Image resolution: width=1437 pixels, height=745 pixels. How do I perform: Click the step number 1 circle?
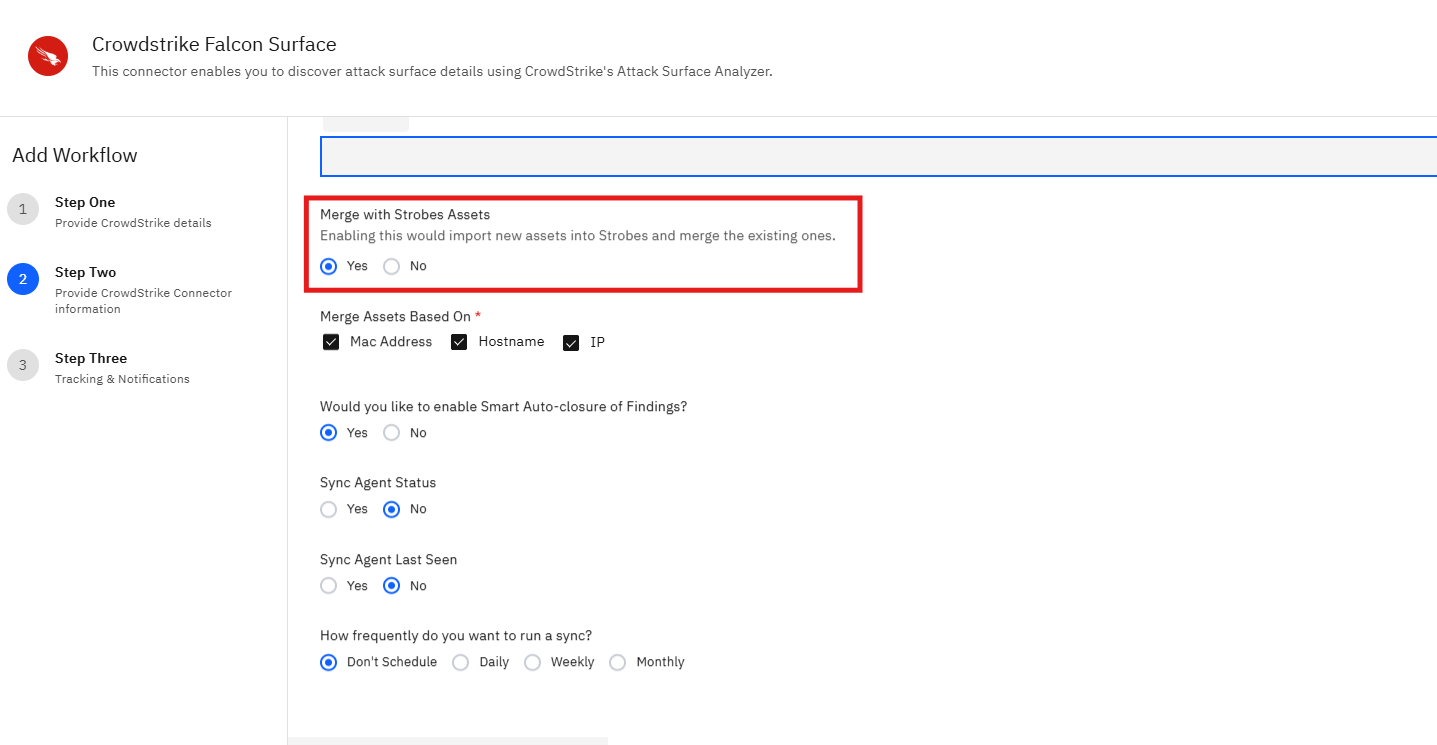pos(23,209)
